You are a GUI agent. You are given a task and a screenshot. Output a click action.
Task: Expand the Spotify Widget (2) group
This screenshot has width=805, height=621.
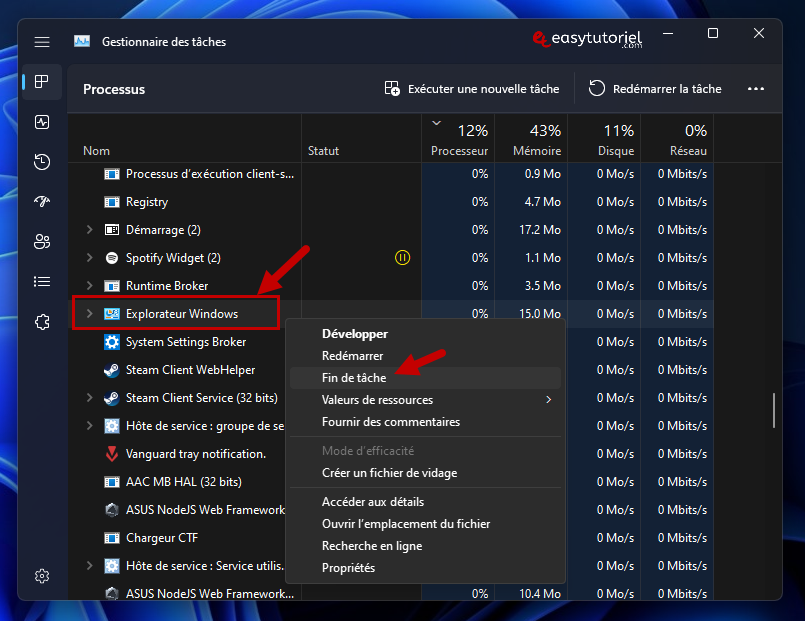click(89, 258)
